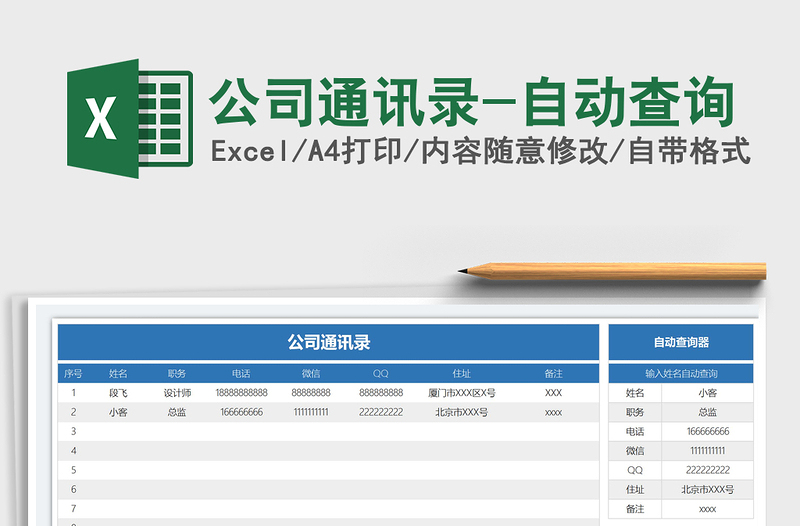The height and width of the screenshot is (526, 800).
Task: Select the 自动查询器 panel title
Action: click(x=681, y=342)
